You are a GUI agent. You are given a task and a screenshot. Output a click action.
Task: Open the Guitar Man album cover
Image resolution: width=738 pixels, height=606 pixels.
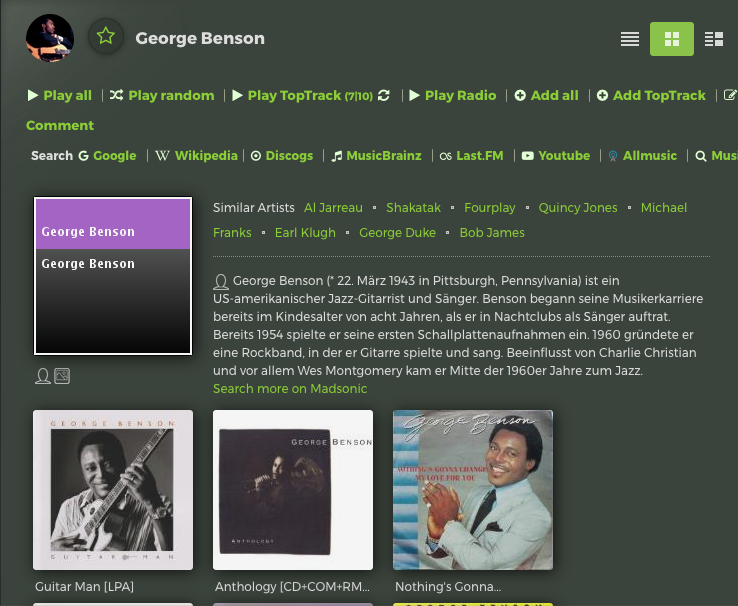[x=113, y=490]
